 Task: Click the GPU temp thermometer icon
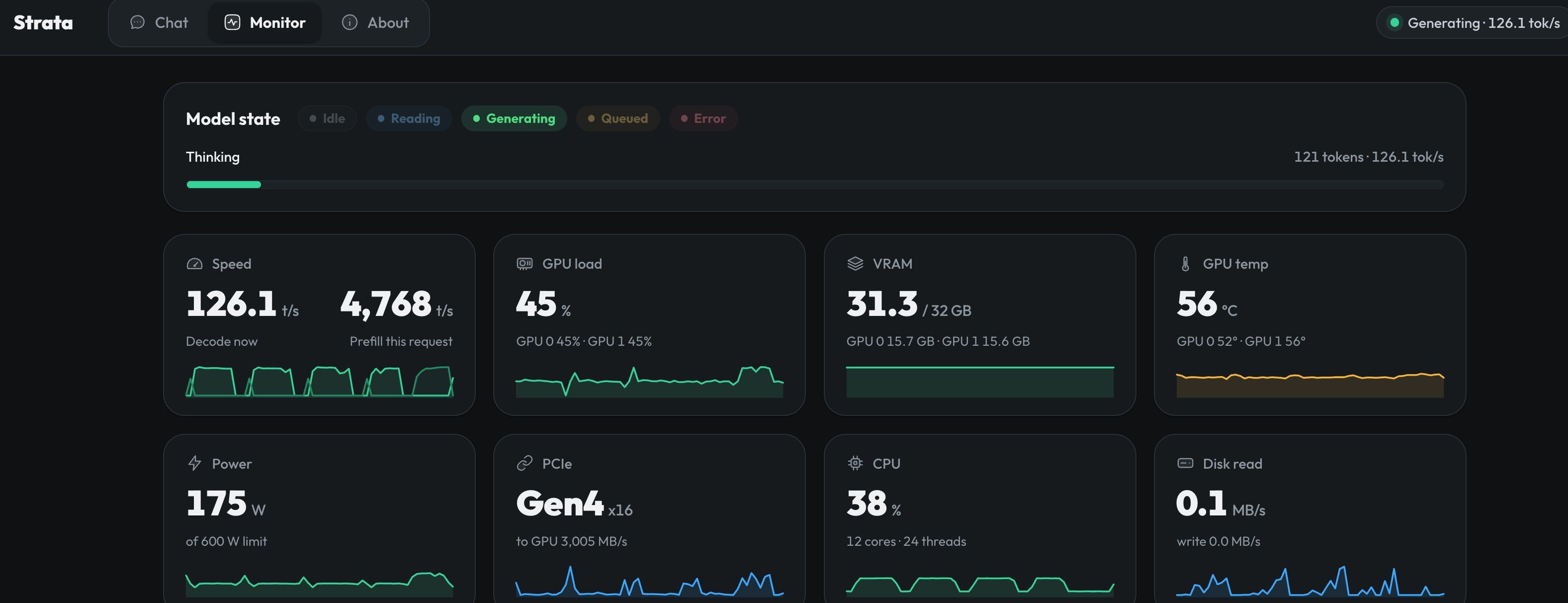pos(1185,264)
